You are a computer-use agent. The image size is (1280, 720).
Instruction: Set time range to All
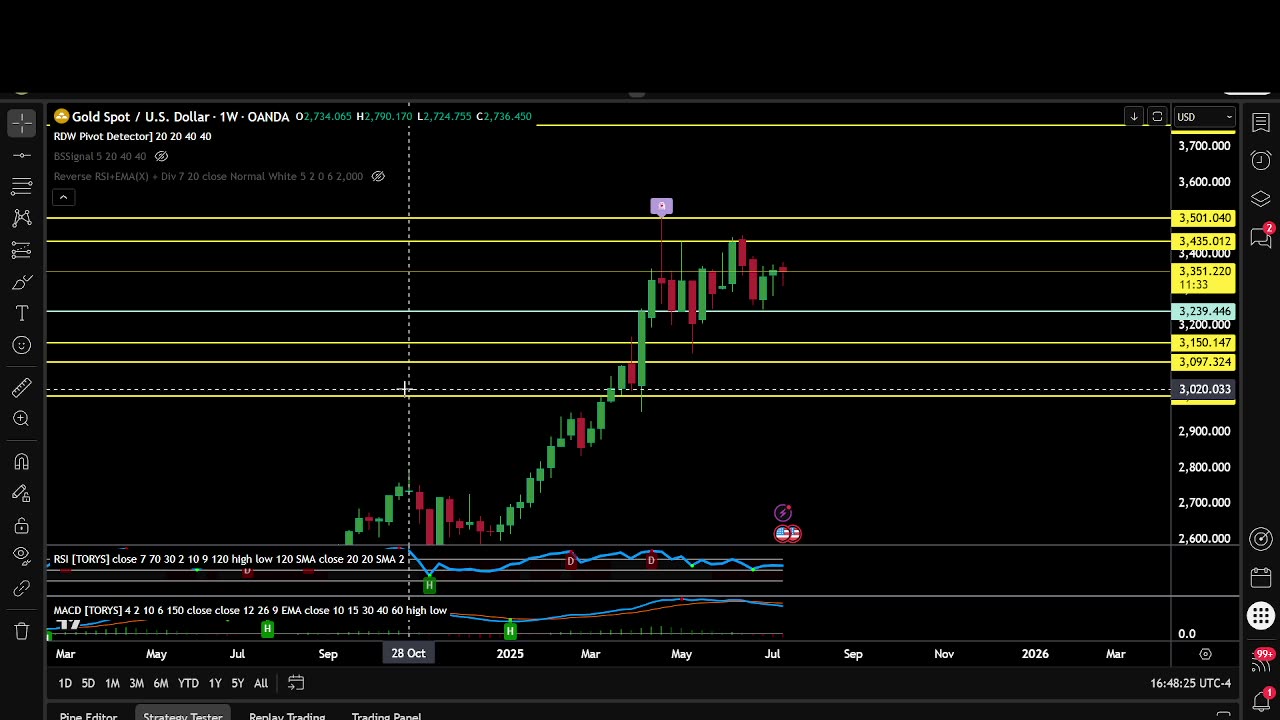pos(261,683)
